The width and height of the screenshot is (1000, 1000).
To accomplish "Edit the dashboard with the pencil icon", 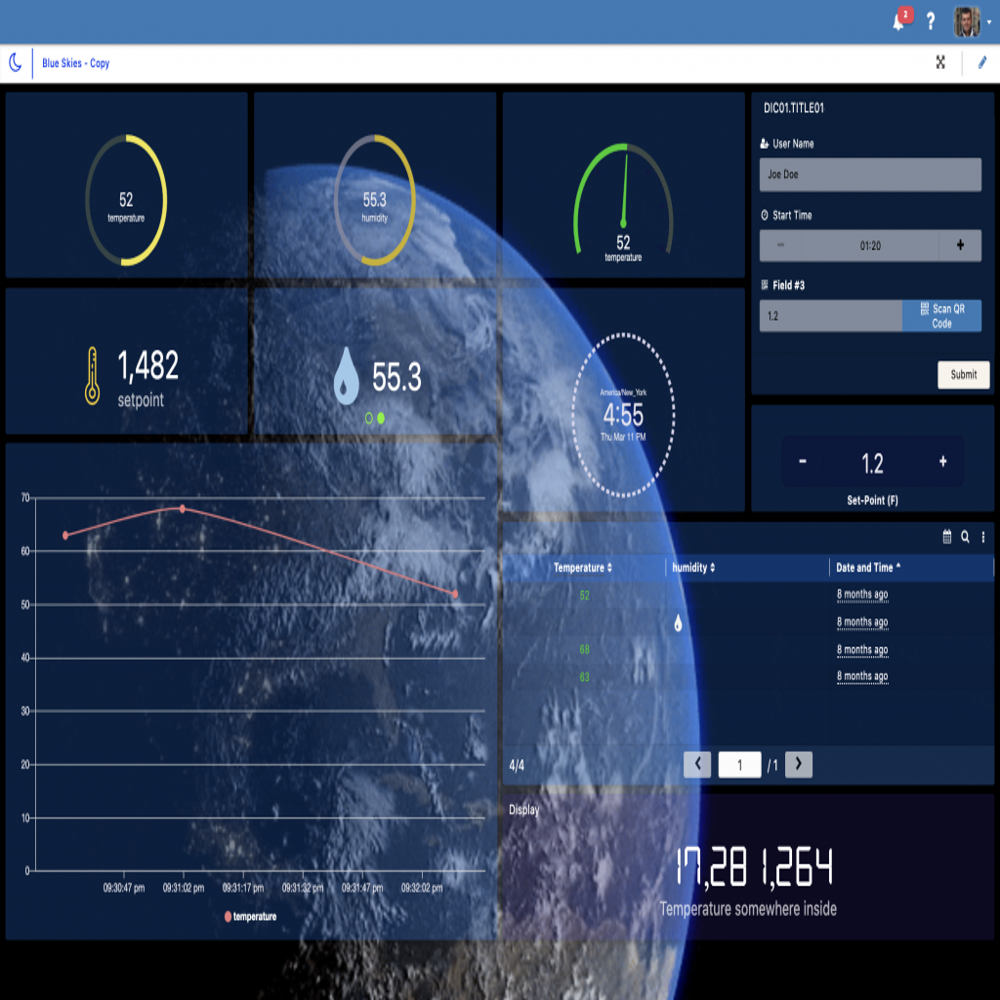I will tap(981, 62).
